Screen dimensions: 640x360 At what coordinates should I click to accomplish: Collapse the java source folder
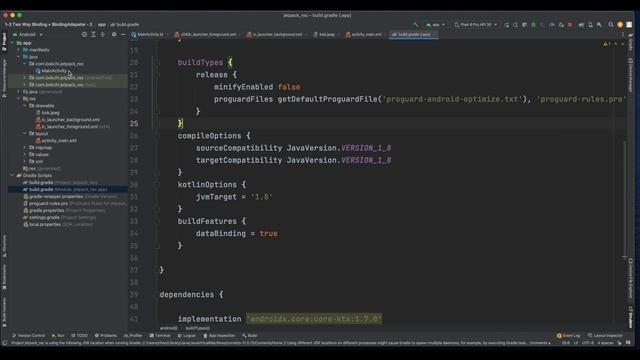pos(19,57)
